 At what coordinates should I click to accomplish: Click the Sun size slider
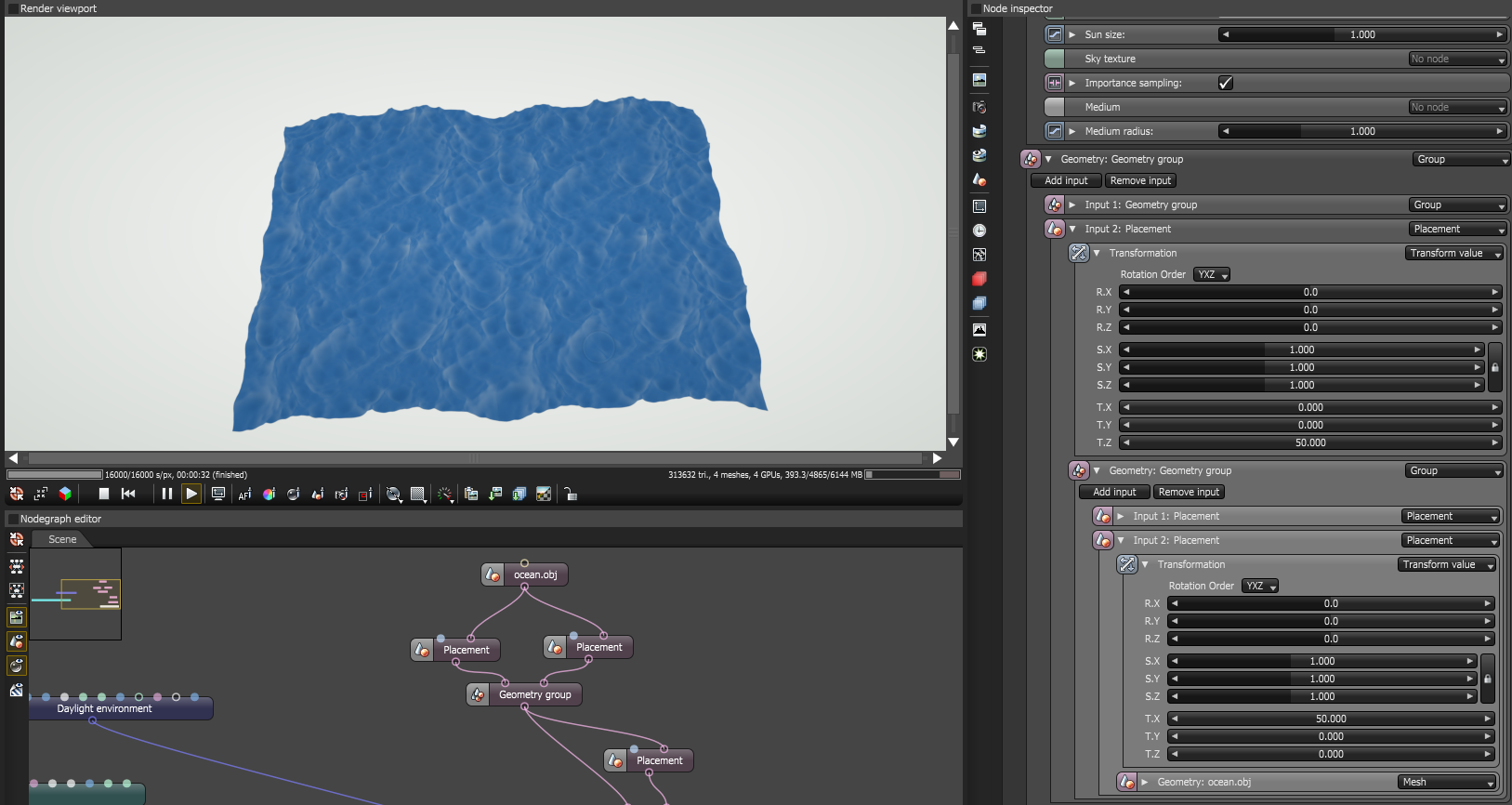pyautogui.click(x=1361, y=34)
